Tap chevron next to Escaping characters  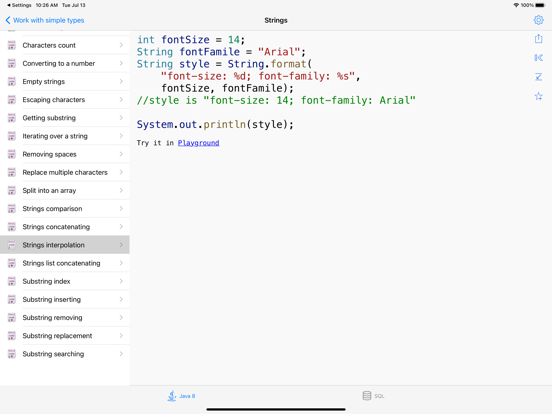(121, 100)
